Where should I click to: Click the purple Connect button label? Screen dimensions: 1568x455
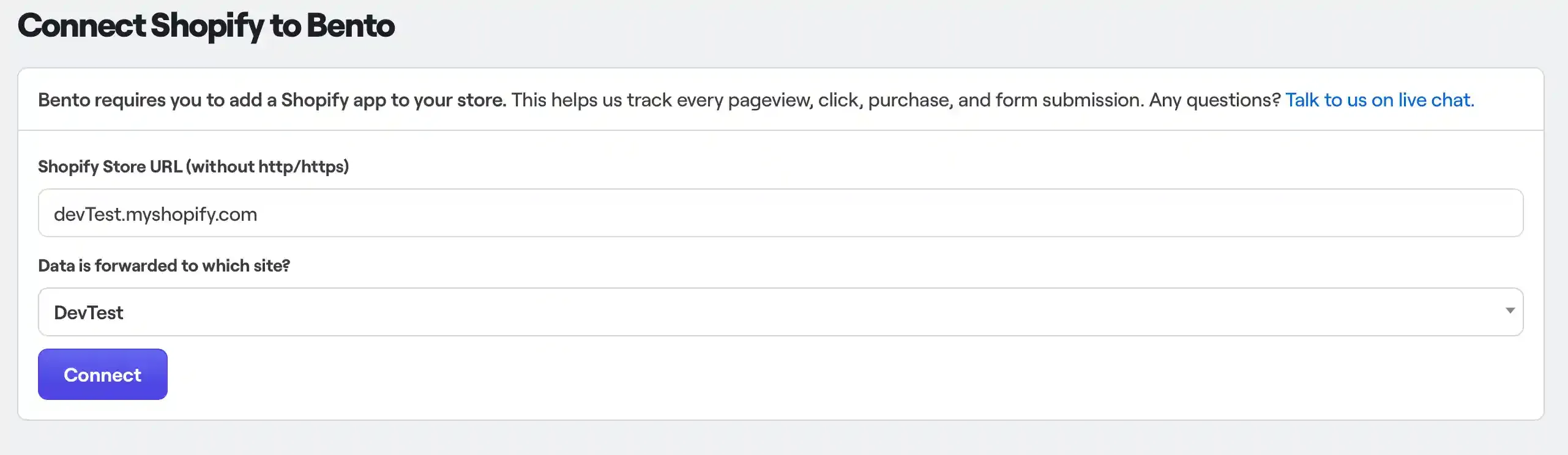point(102,374)
